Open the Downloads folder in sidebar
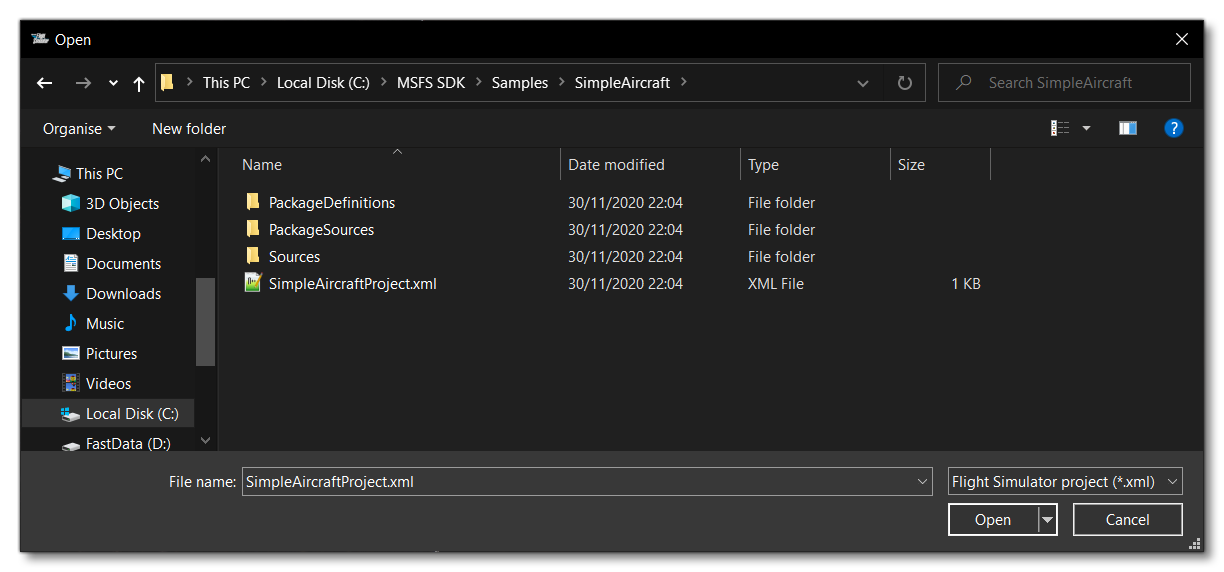1224x572 pixels. point(123,294)
